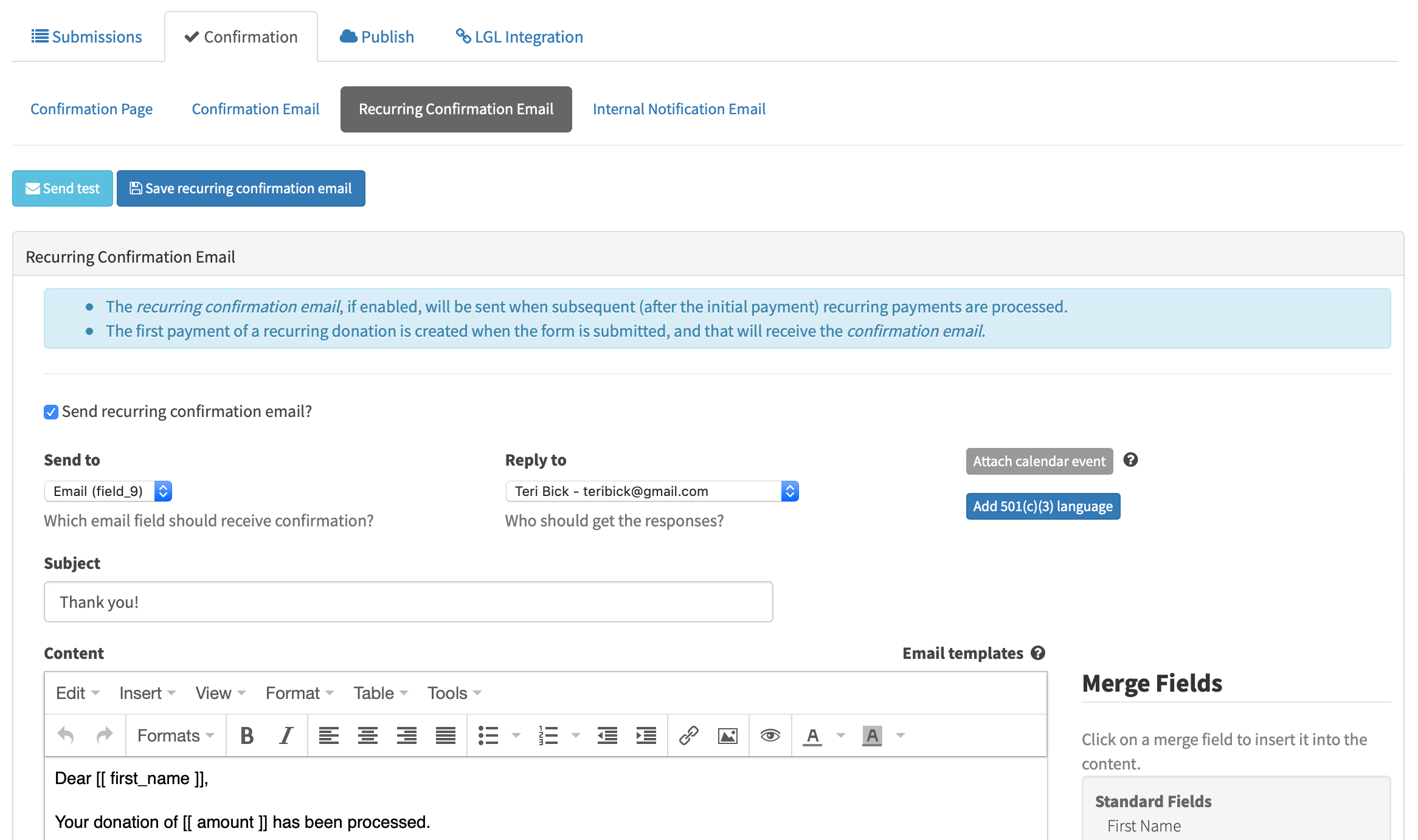Click Add 501(c)(3) language button
1418x840 pixels.
coord(1042,506)
